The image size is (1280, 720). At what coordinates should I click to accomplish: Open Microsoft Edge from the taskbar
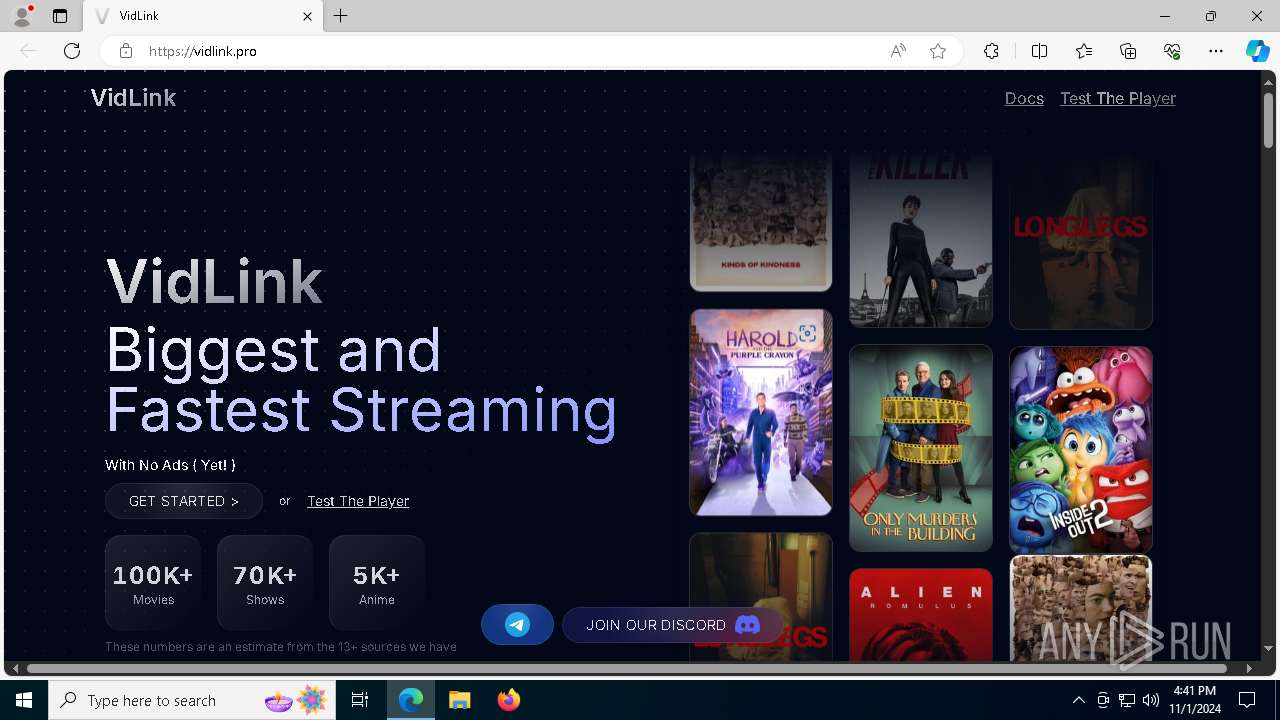[x=411, y=700]
